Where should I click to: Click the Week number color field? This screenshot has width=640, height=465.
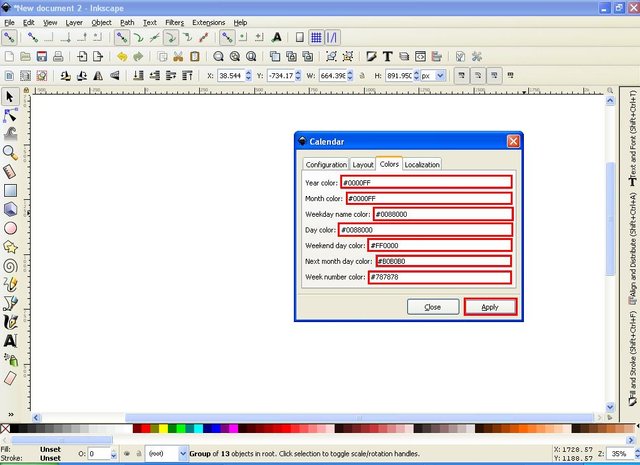pyautogui.click(x=440, y=277)
